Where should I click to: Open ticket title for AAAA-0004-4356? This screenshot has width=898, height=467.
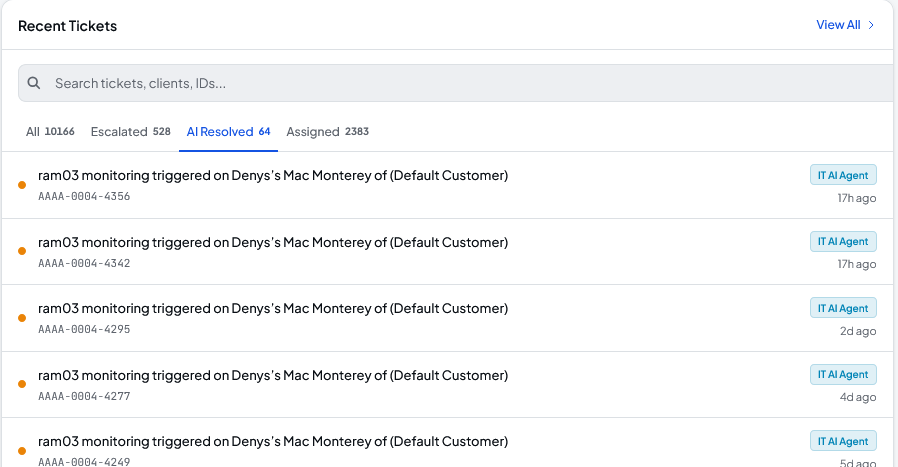[273, 175]
